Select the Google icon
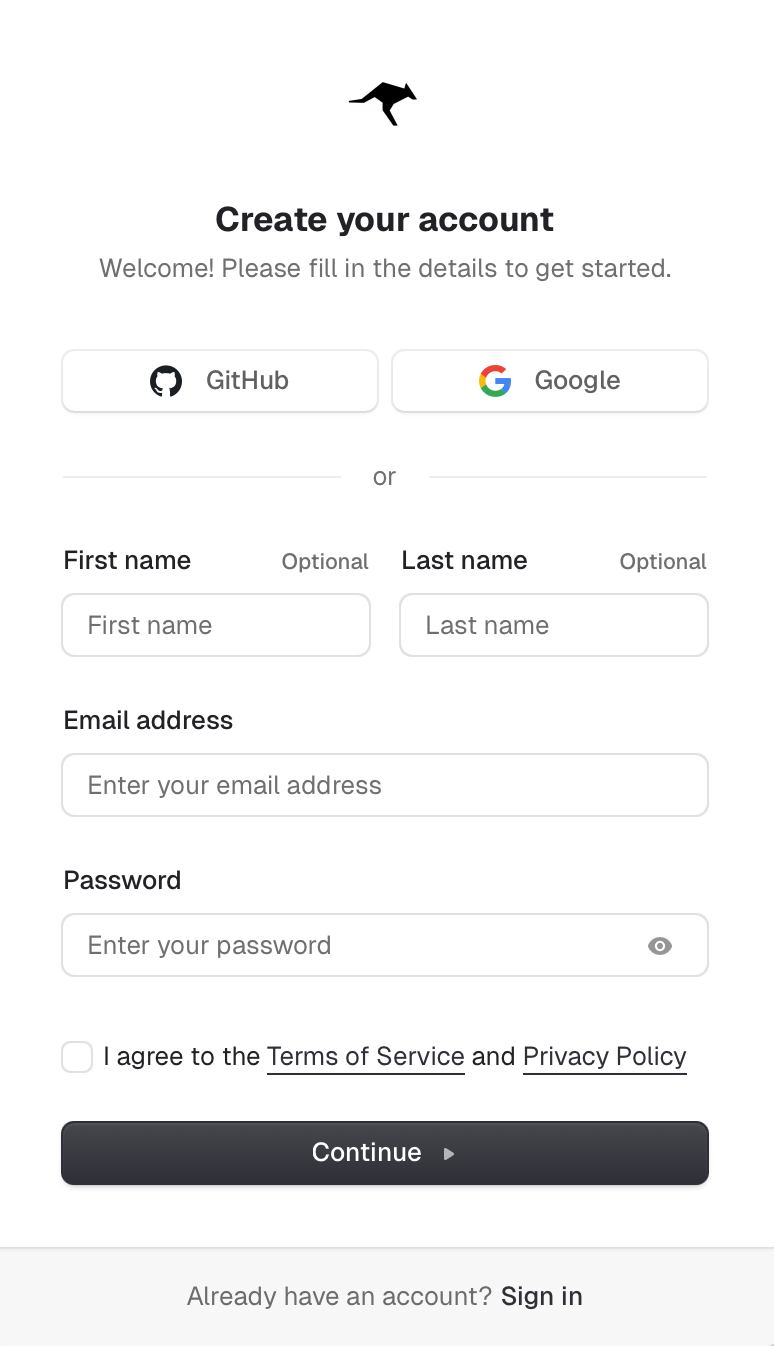The height and width of the screenshot is (1346, 774). [x=495, y=380]
